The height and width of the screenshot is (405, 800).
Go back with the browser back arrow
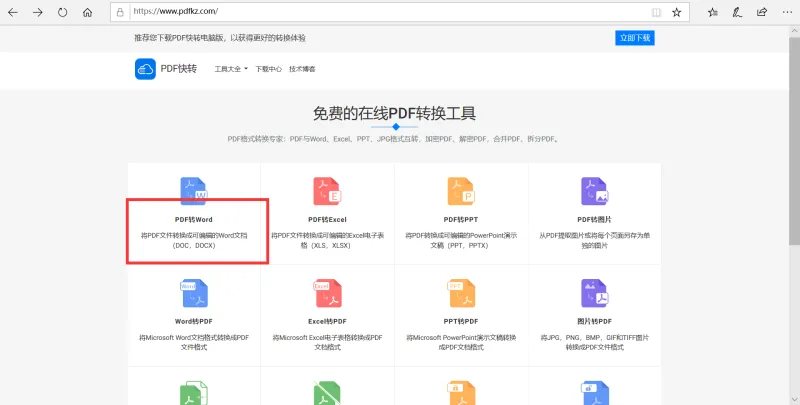coord(13,12)
